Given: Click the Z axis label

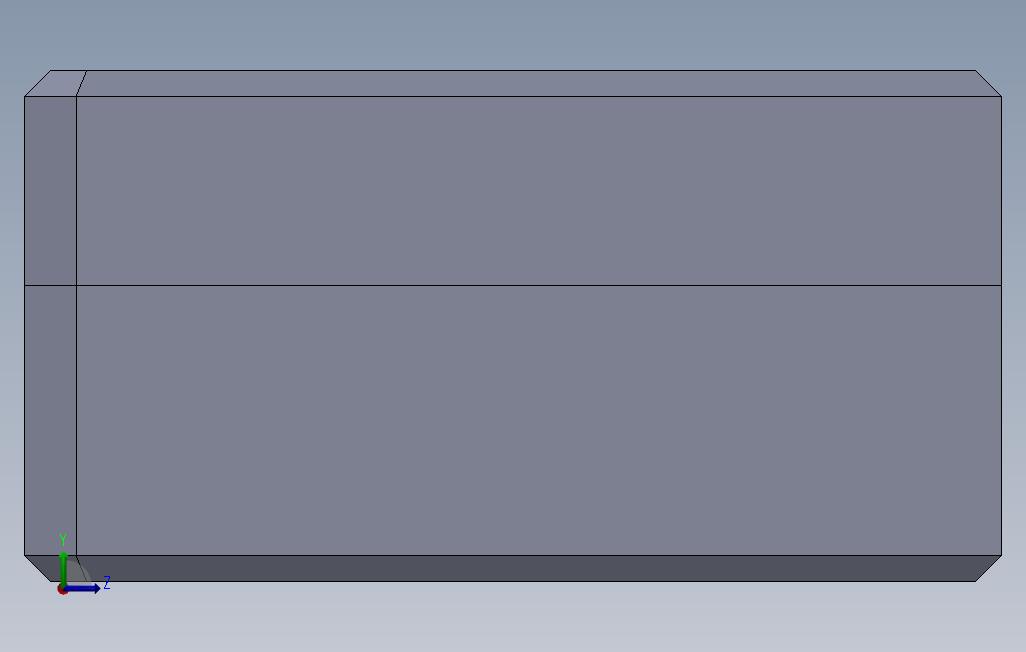Looking at the screenshot, I should click(107, 583).
